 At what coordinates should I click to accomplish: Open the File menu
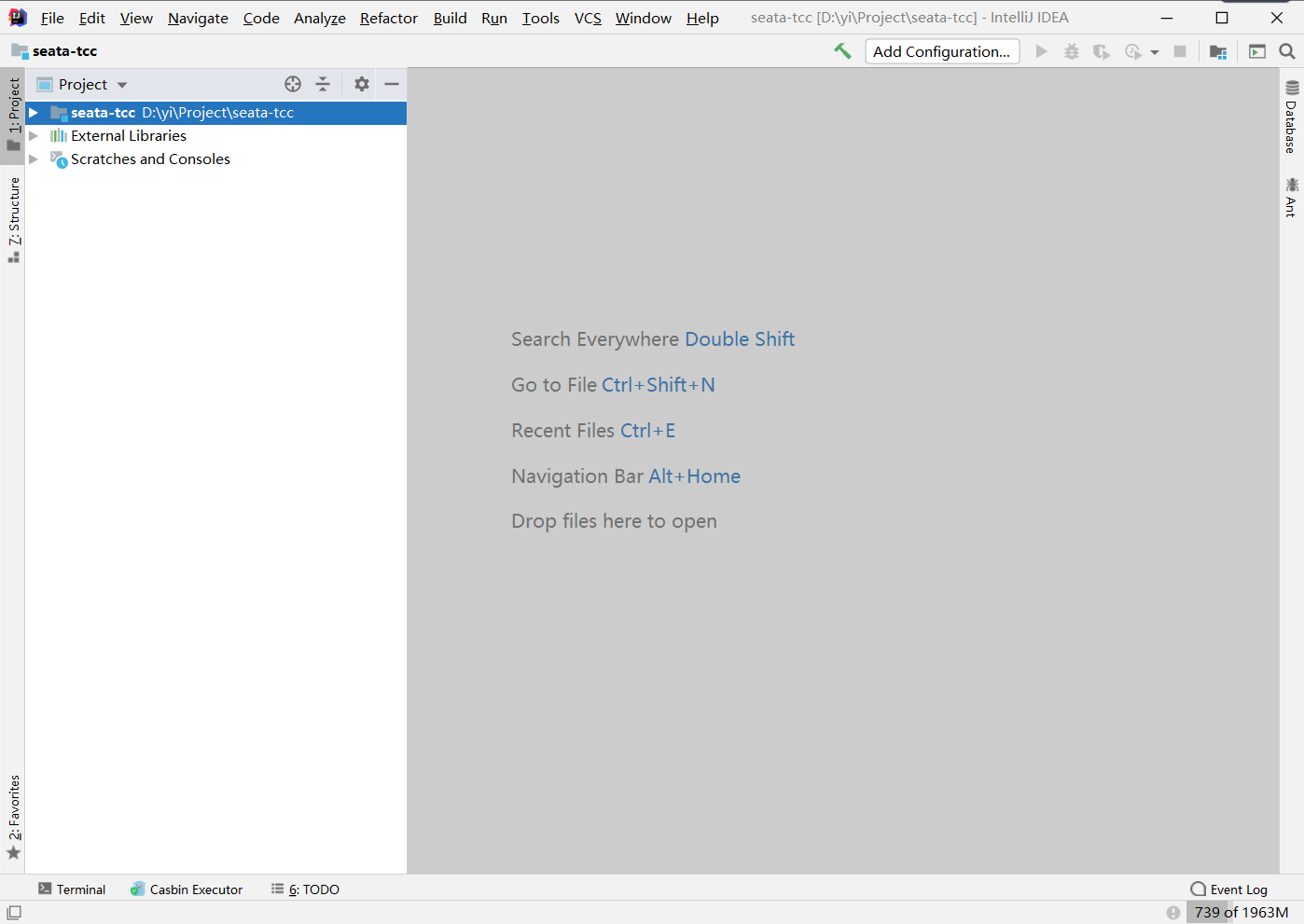tap(52, 18)
